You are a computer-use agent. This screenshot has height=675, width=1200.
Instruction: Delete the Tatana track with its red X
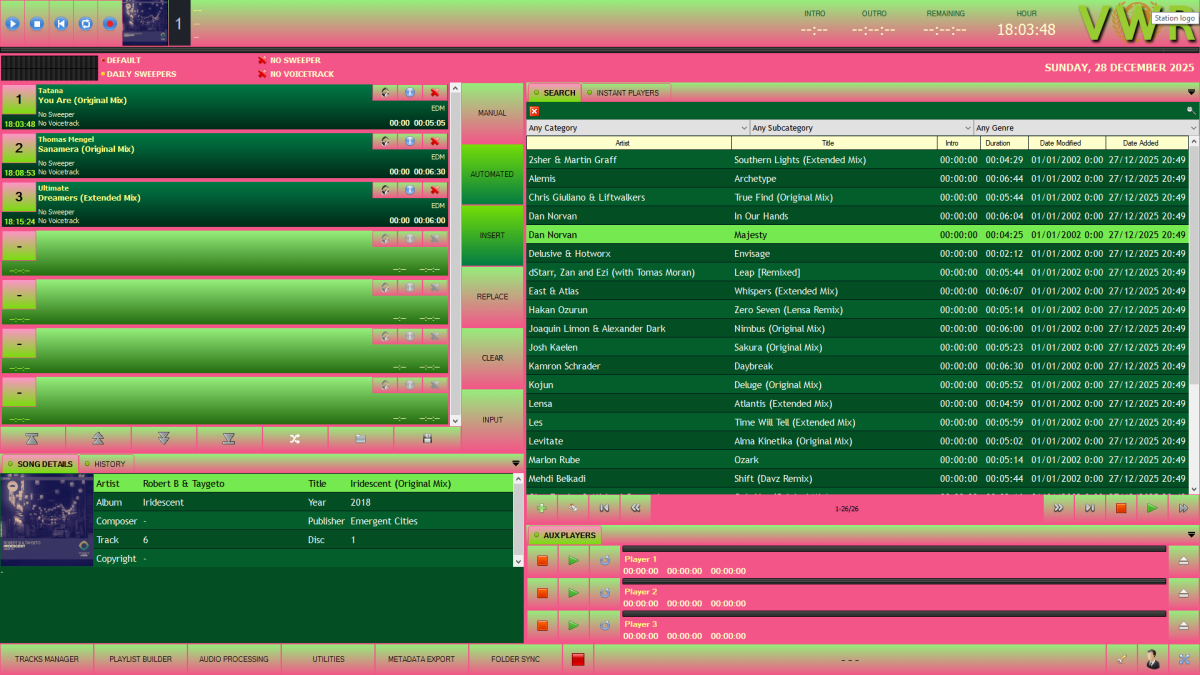434,91
